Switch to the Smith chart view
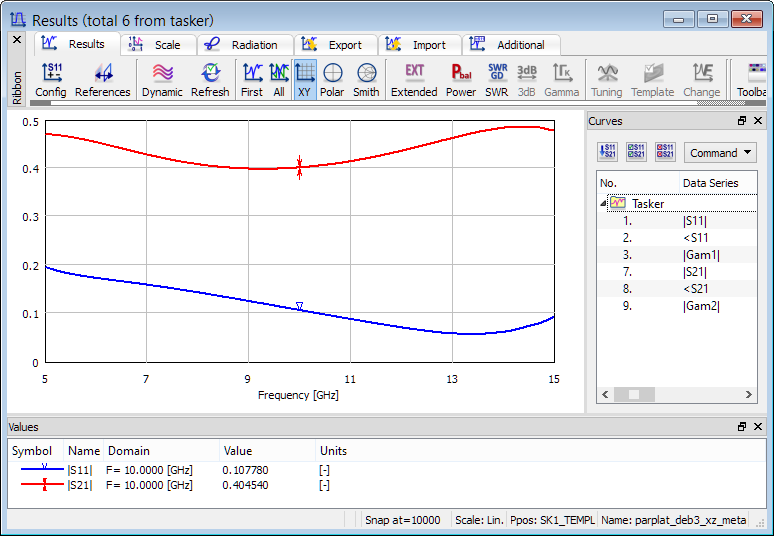This screenshot has width=774, height=536. pos(366,79)
